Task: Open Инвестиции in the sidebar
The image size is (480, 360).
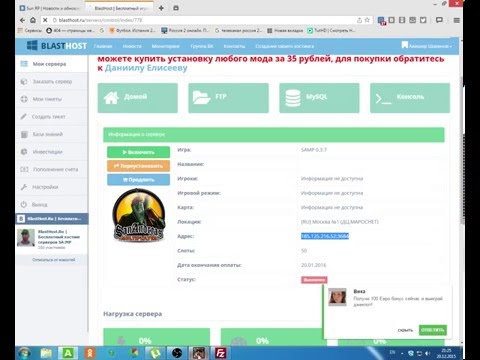Action: tap(52, 152)
